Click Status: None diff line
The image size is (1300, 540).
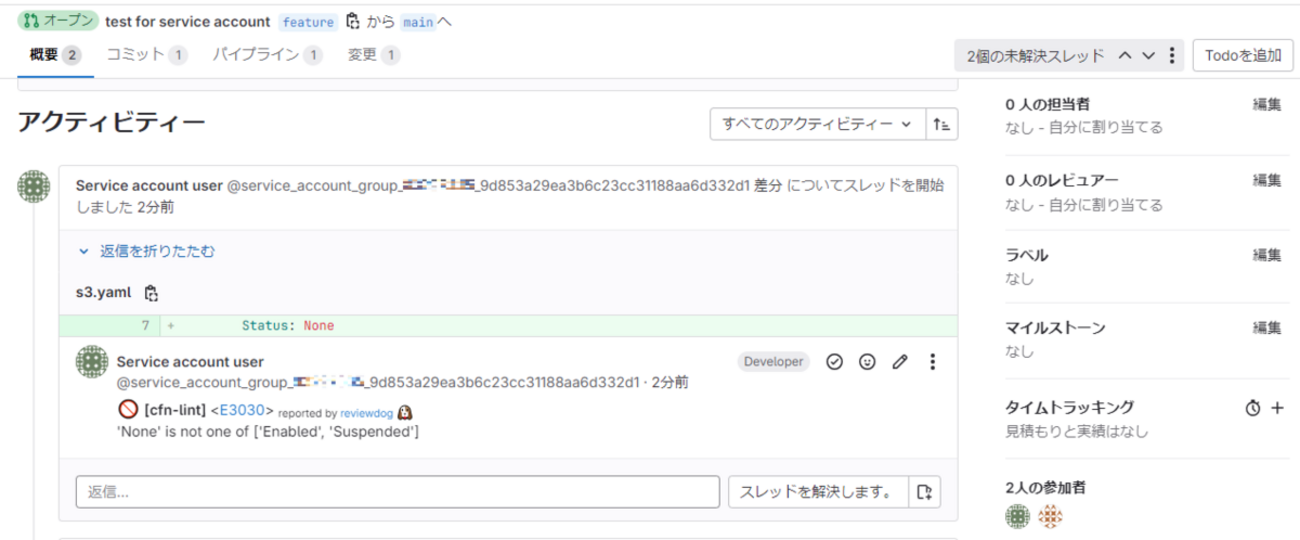click(x=288, y=326)
